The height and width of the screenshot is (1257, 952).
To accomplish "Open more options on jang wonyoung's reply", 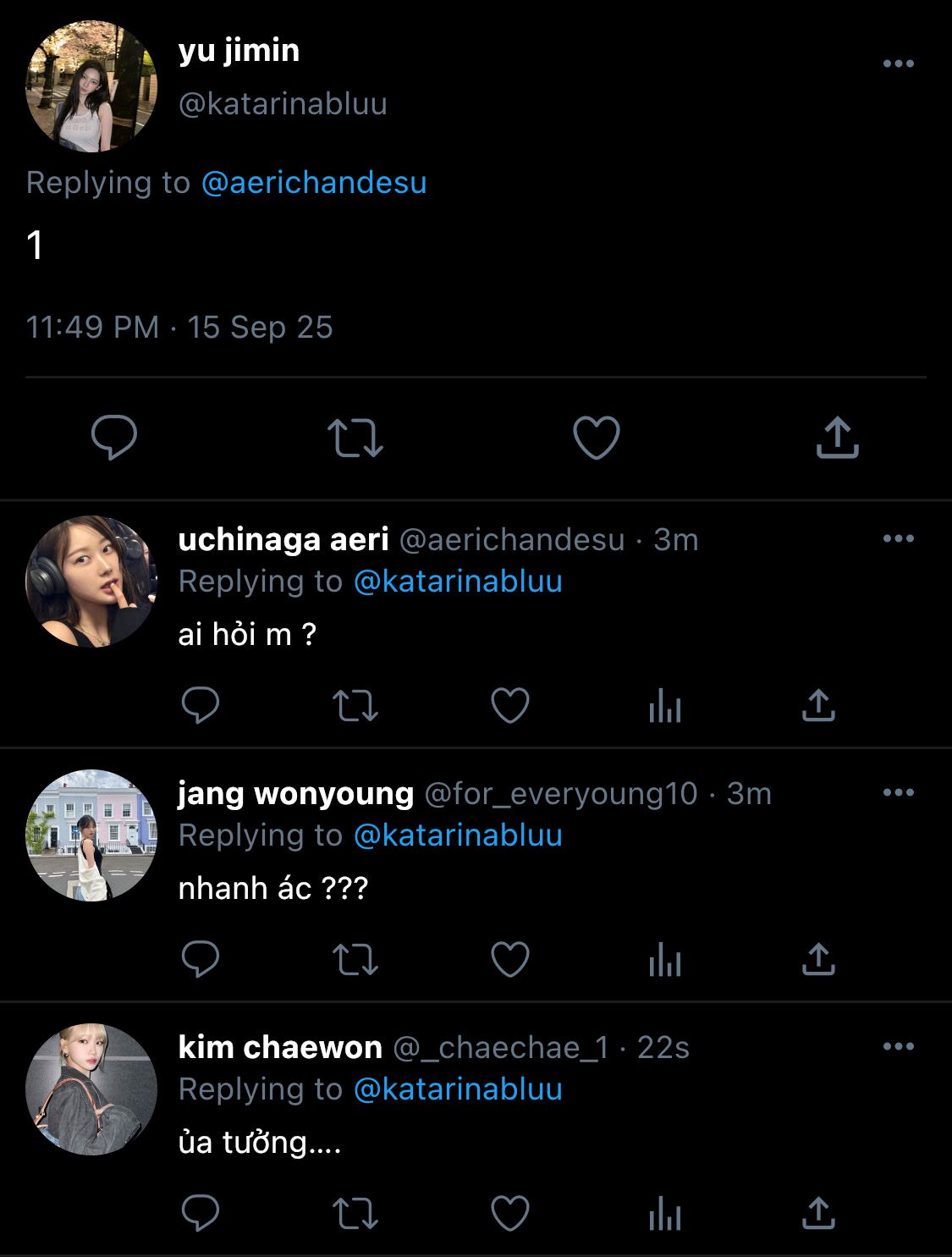I will [x=898, y=792].
